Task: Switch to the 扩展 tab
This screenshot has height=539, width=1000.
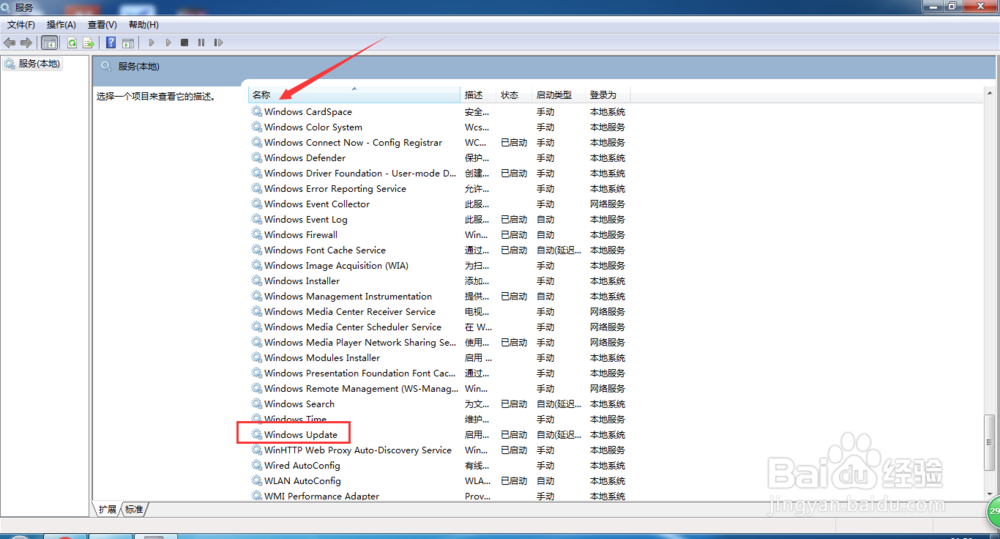Action: point(107,509)
